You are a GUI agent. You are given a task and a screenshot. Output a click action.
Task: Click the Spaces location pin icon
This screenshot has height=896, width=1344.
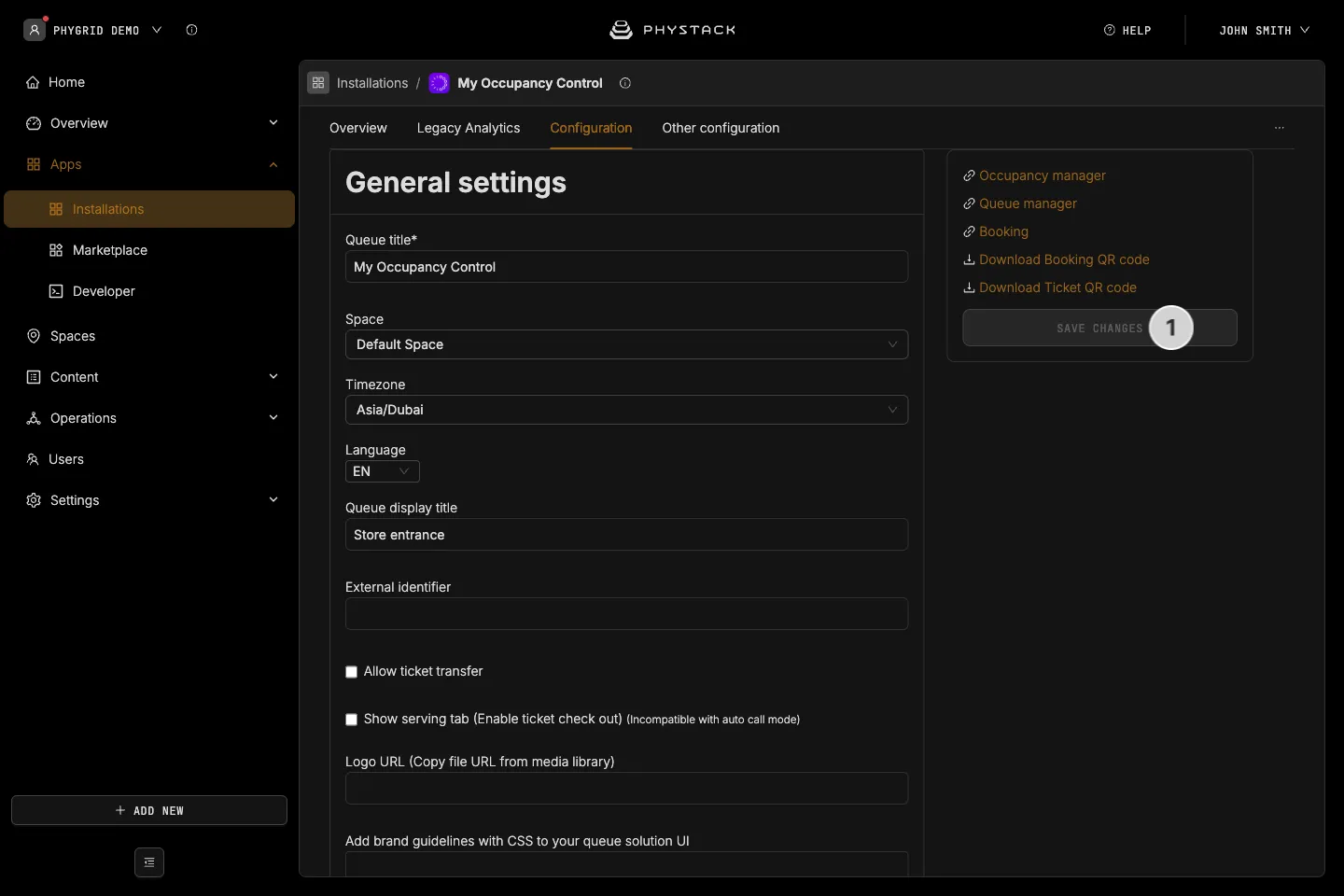coord(34,336)
